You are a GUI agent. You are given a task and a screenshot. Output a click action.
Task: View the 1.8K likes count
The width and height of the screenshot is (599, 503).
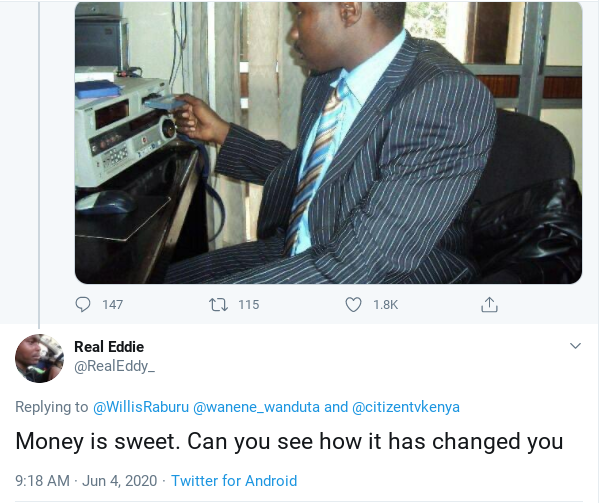pyautogui.click(x=385, y=305)
